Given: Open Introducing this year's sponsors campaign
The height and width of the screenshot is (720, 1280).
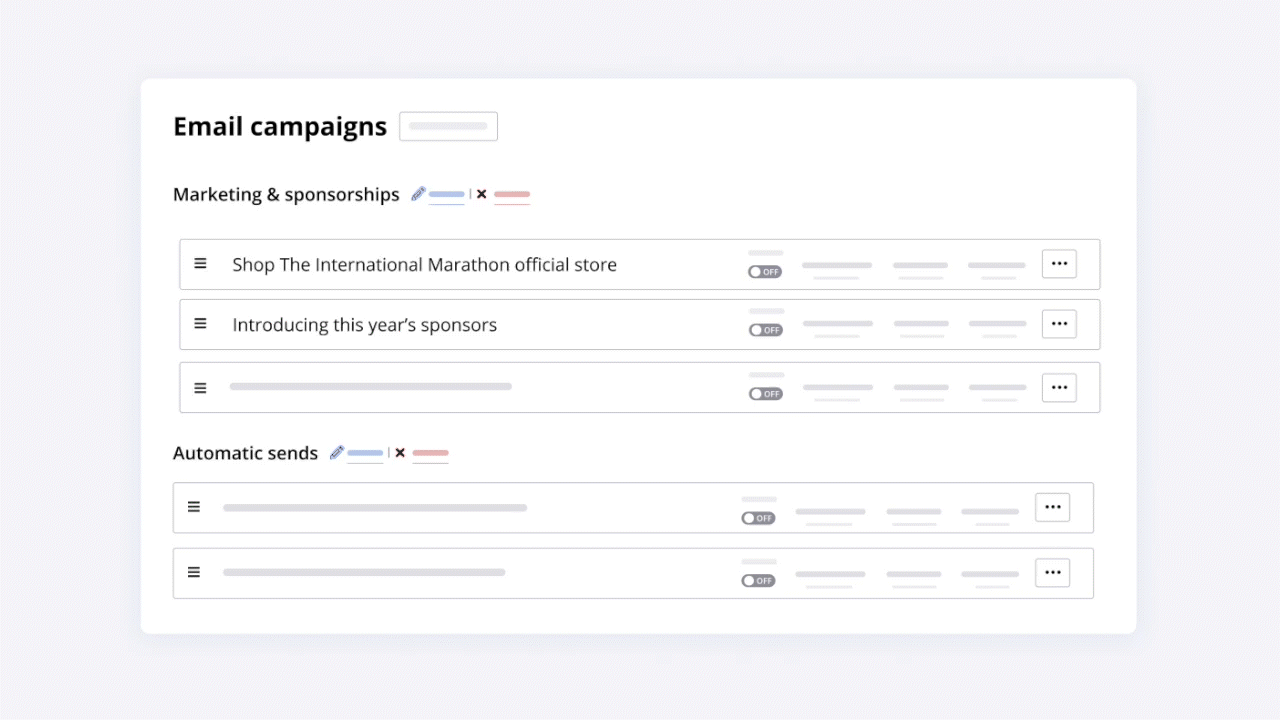Looking at the screenshot, I should point(364,325).
